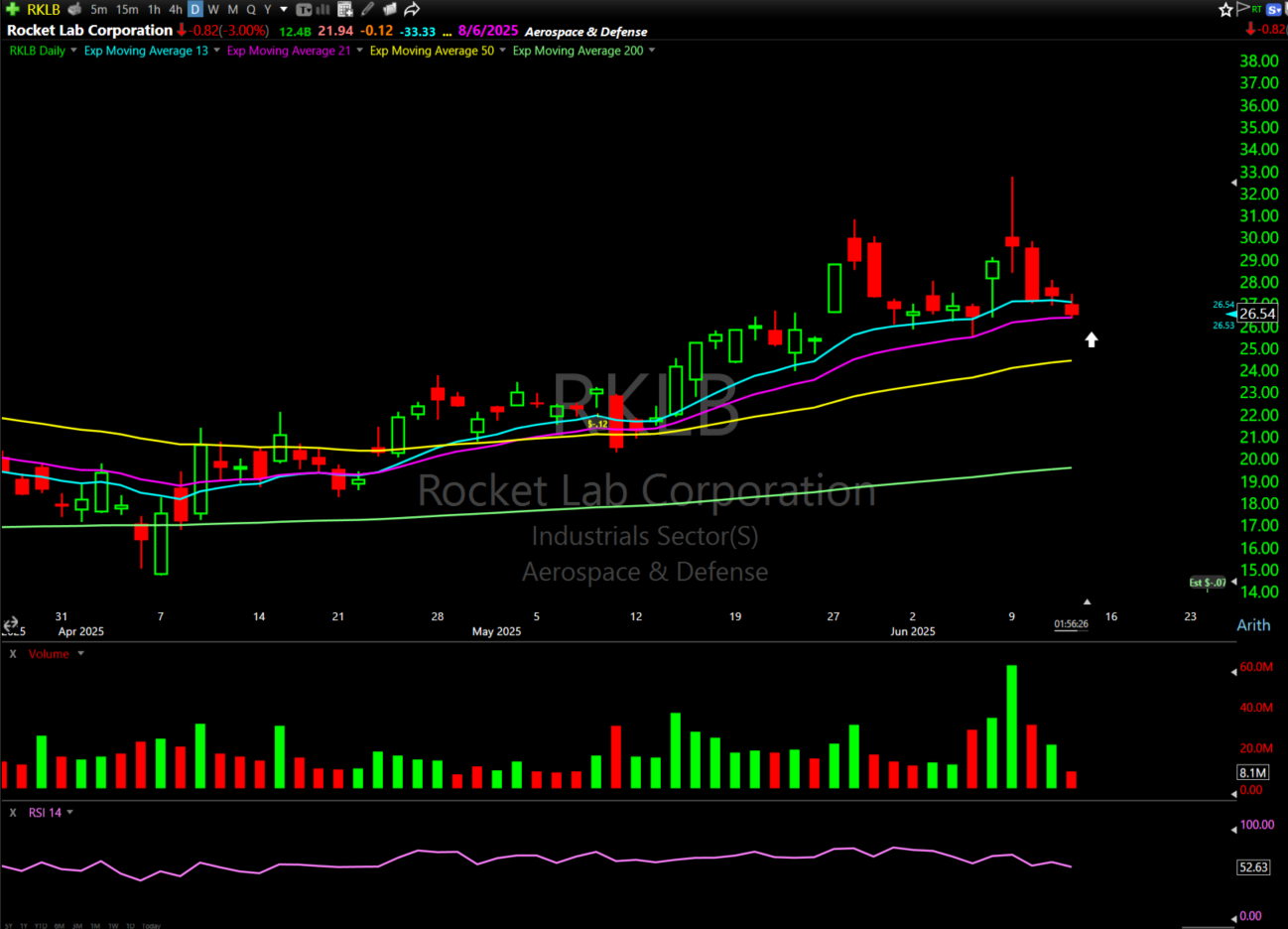Switch chart to 15m timeframe
The image size is (1288, 929).
tap(127, 9)
